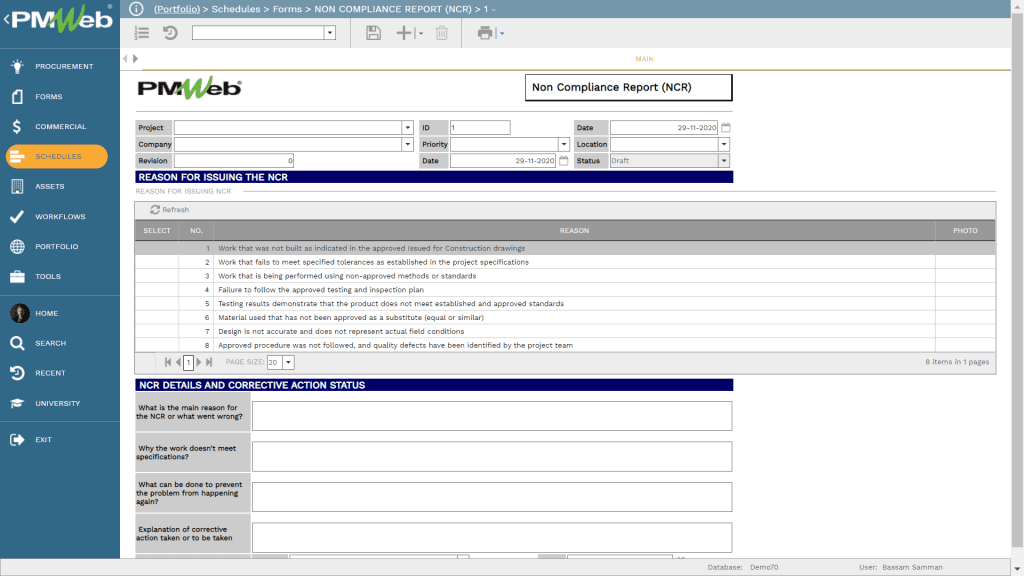The height and width of the screenshot is (576, 1024).
Task: Select the Schedules module
Action: tap(57, 157)
